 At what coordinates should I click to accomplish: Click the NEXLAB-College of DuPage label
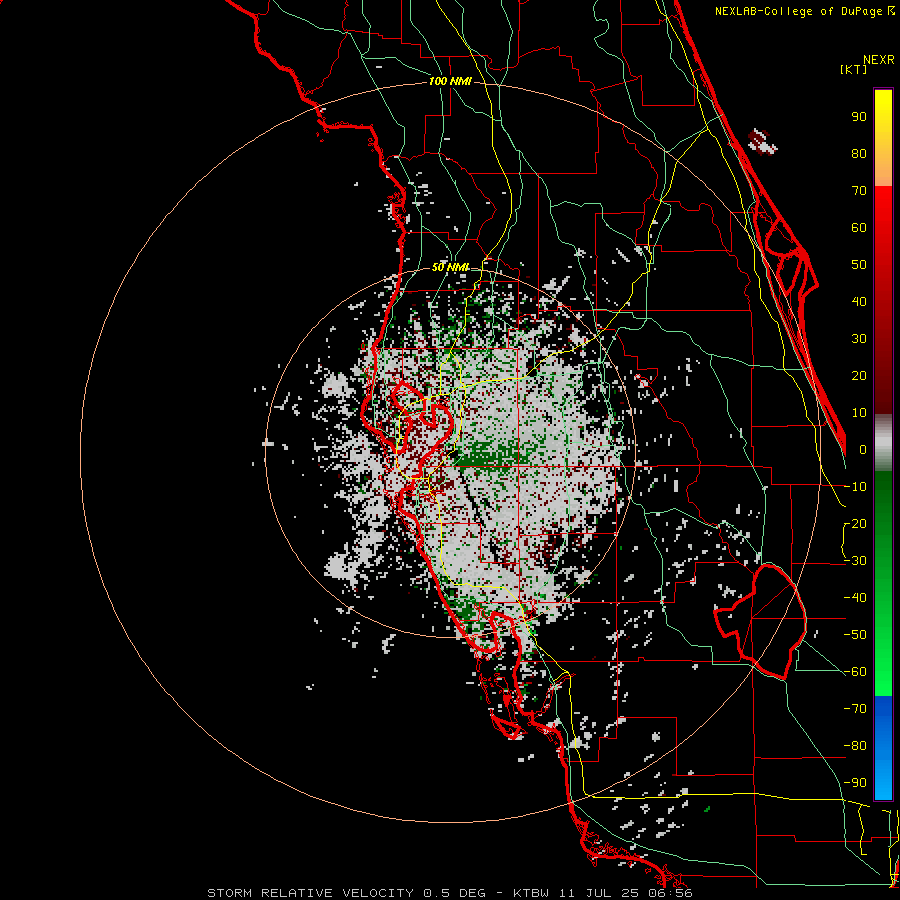(x=799, y=11)
